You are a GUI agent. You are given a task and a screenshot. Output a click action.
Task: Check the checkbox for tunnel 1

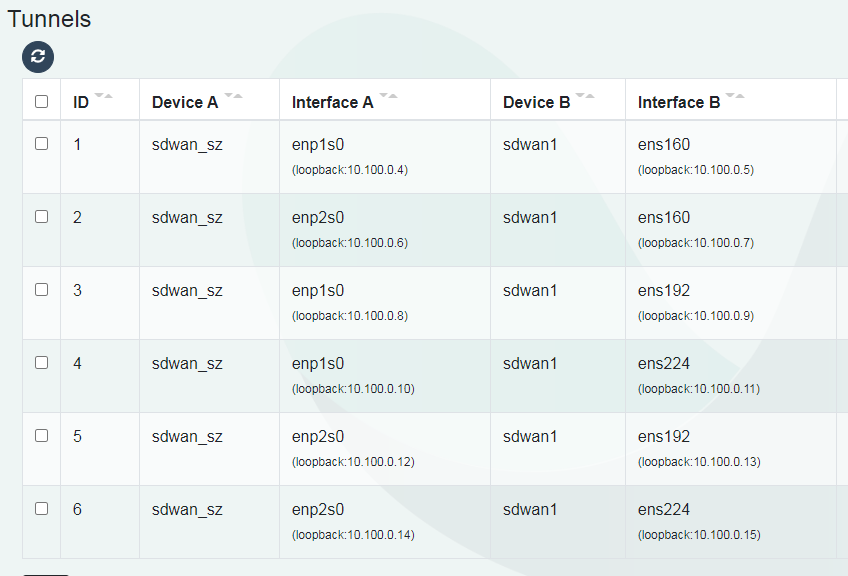pyautogui.click(x=41, y=143)
